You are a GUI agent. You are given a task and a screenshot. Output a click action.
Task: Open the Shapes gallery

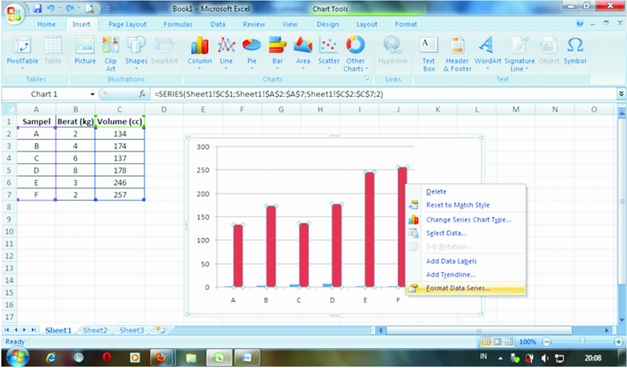click(x=136, y=53)
